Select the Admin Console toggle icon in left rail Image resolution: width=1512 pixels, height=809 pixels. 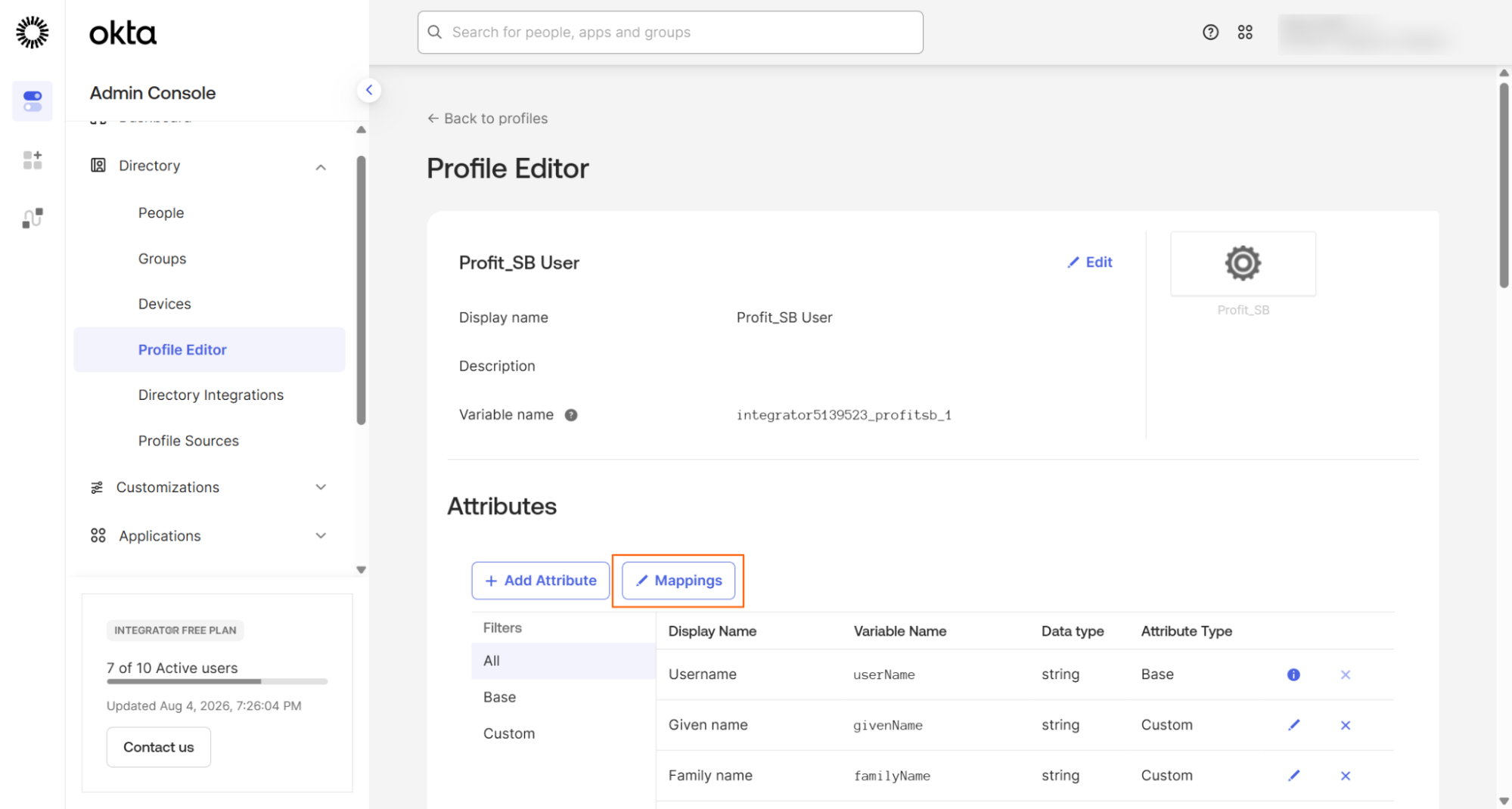tap(33, 101)
